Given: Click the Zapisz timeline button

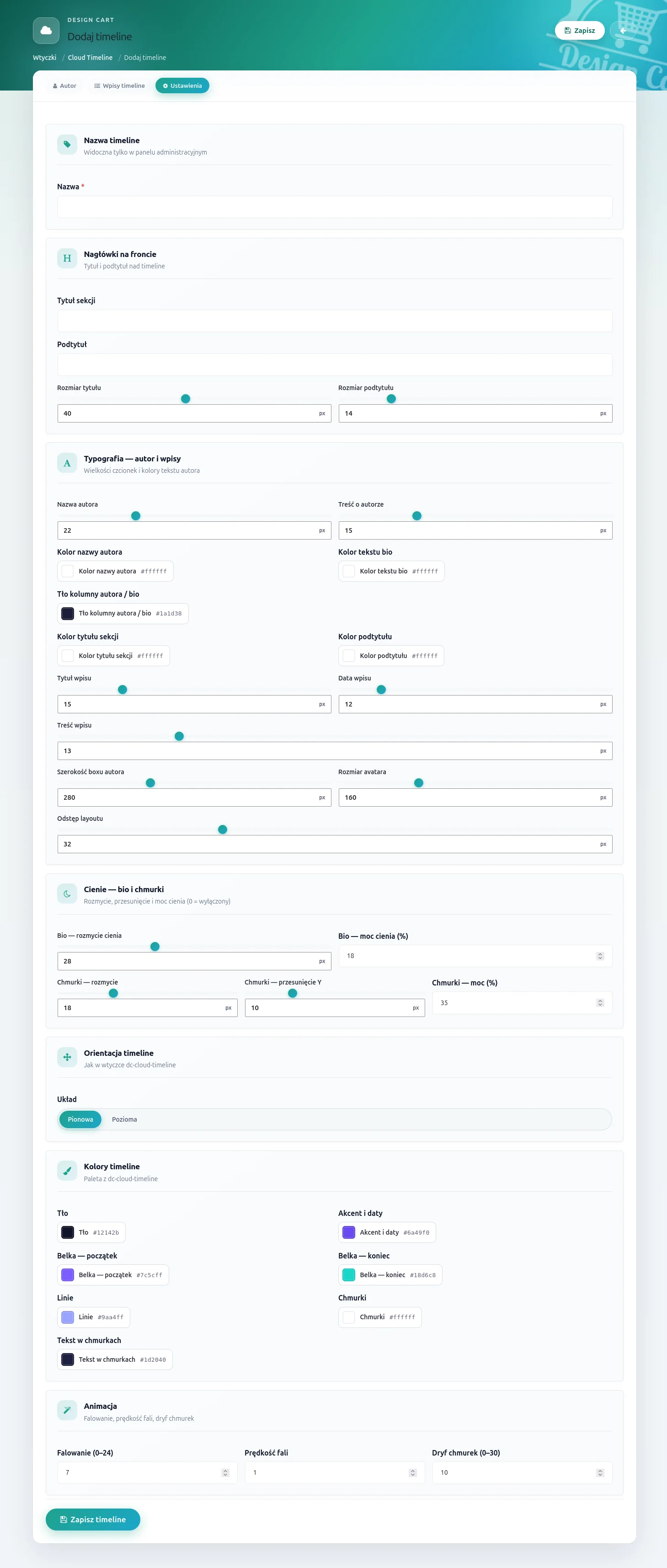Looking at the screenshot, I should 93,1520.
